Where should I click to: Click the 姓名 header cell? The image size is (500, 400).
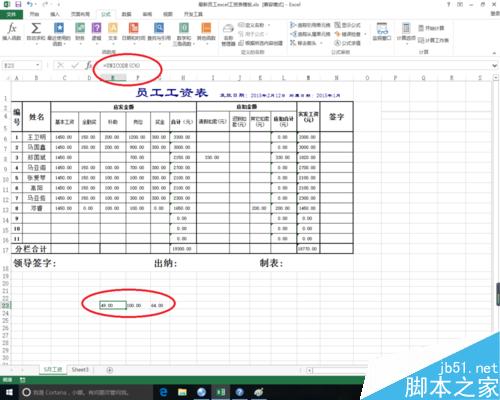[36, 117]
